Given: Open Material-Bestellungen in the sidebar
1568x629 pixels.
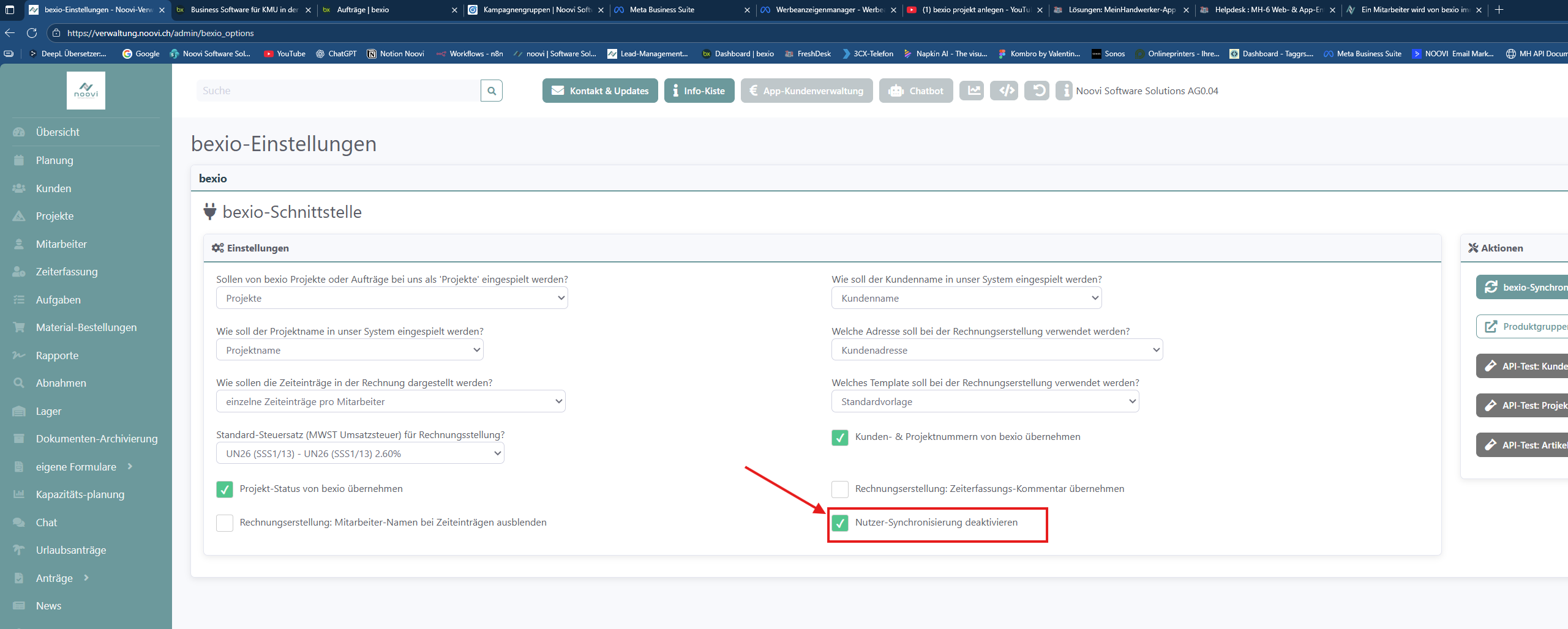Looking at the screenshot, I should [x=86, y=327].
